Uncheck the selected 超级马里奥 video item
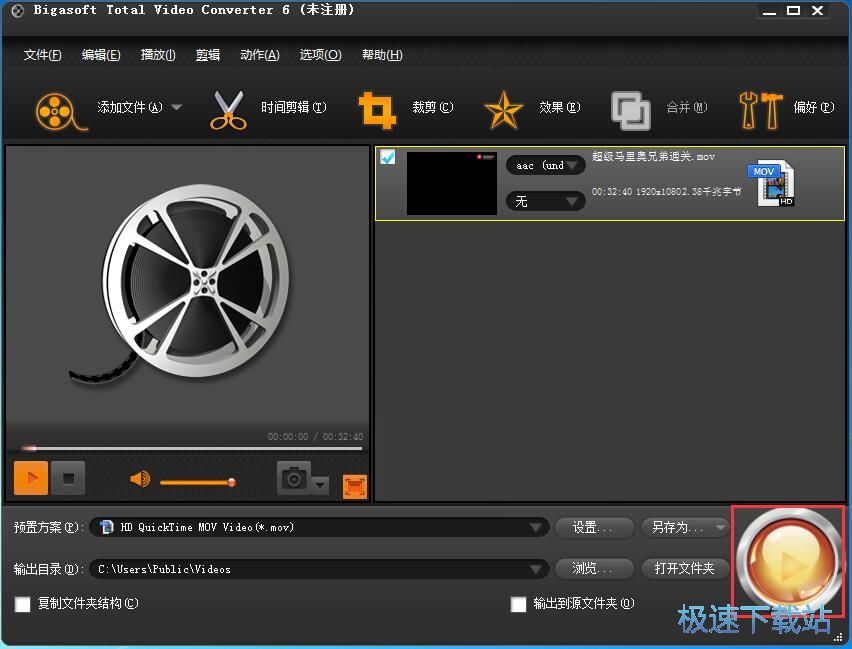 [x=387, y=156]
